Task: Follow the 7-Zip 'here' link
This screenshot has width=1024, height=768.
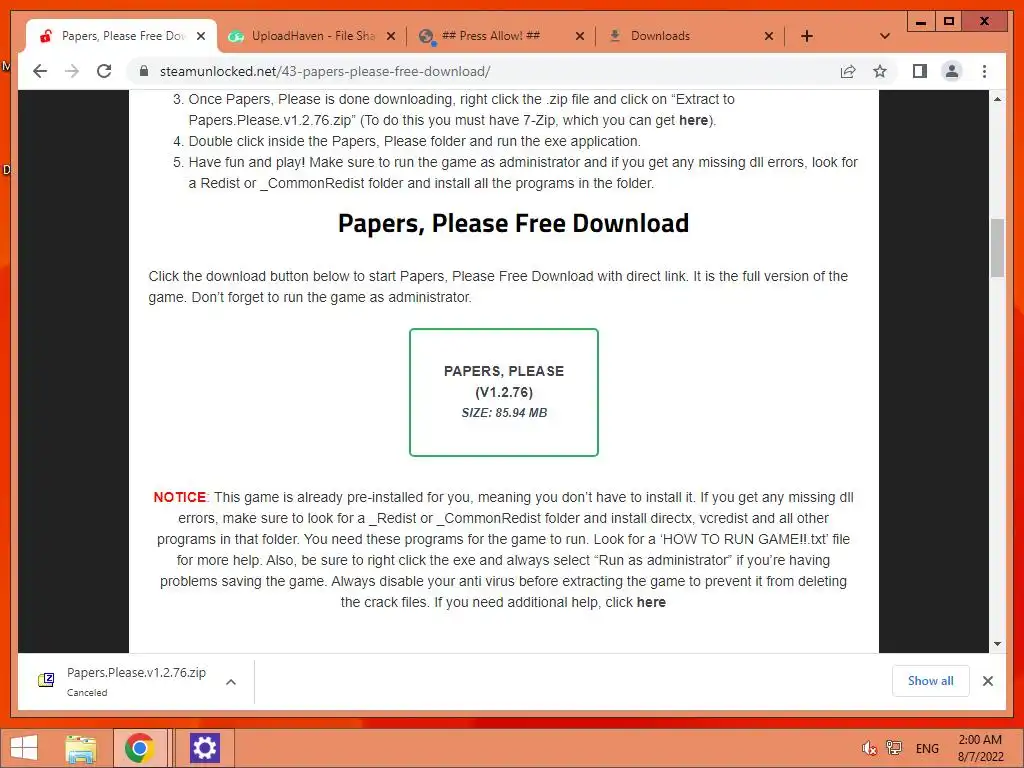Action: [x=693, y=120]
